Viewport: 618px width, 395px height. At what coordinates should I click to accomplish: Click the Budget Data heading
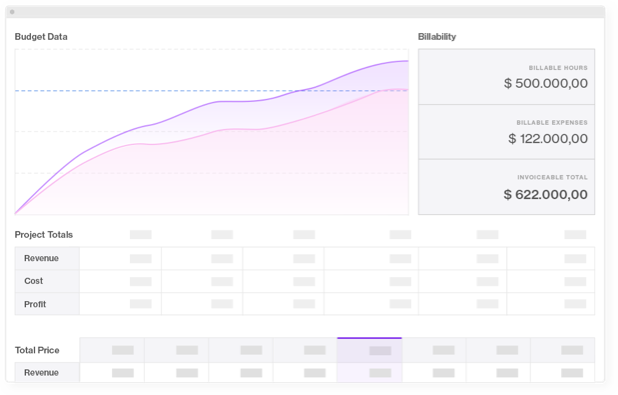tap(41, 37)
